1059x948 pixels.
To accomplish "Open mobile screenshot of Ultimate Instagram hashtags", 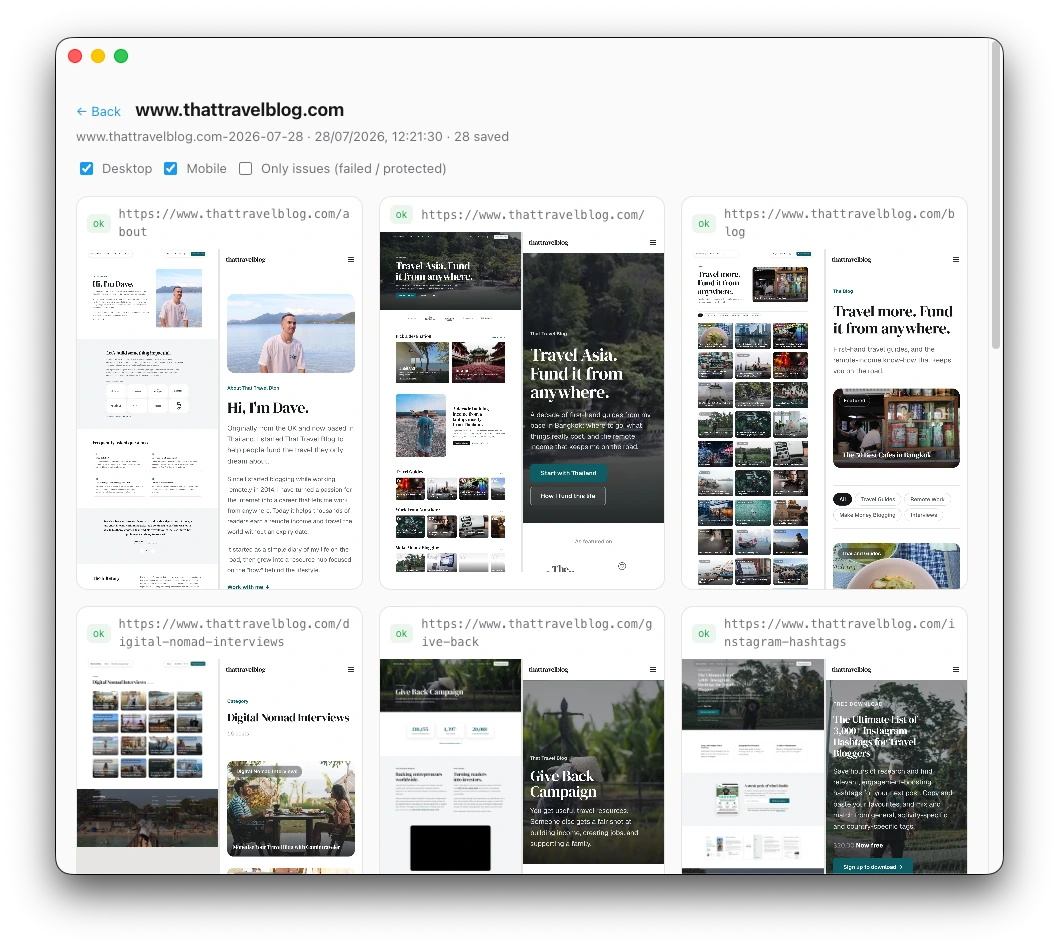I will (896, 766).
